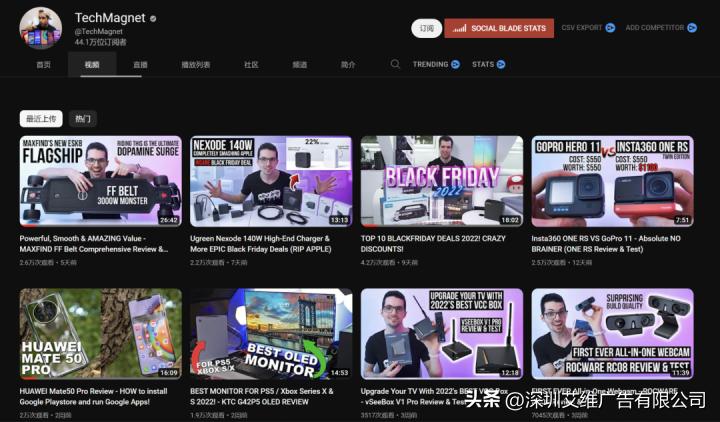
Task: Open SOCIAL BLADE STATS
Action: [x=499, y=28]
